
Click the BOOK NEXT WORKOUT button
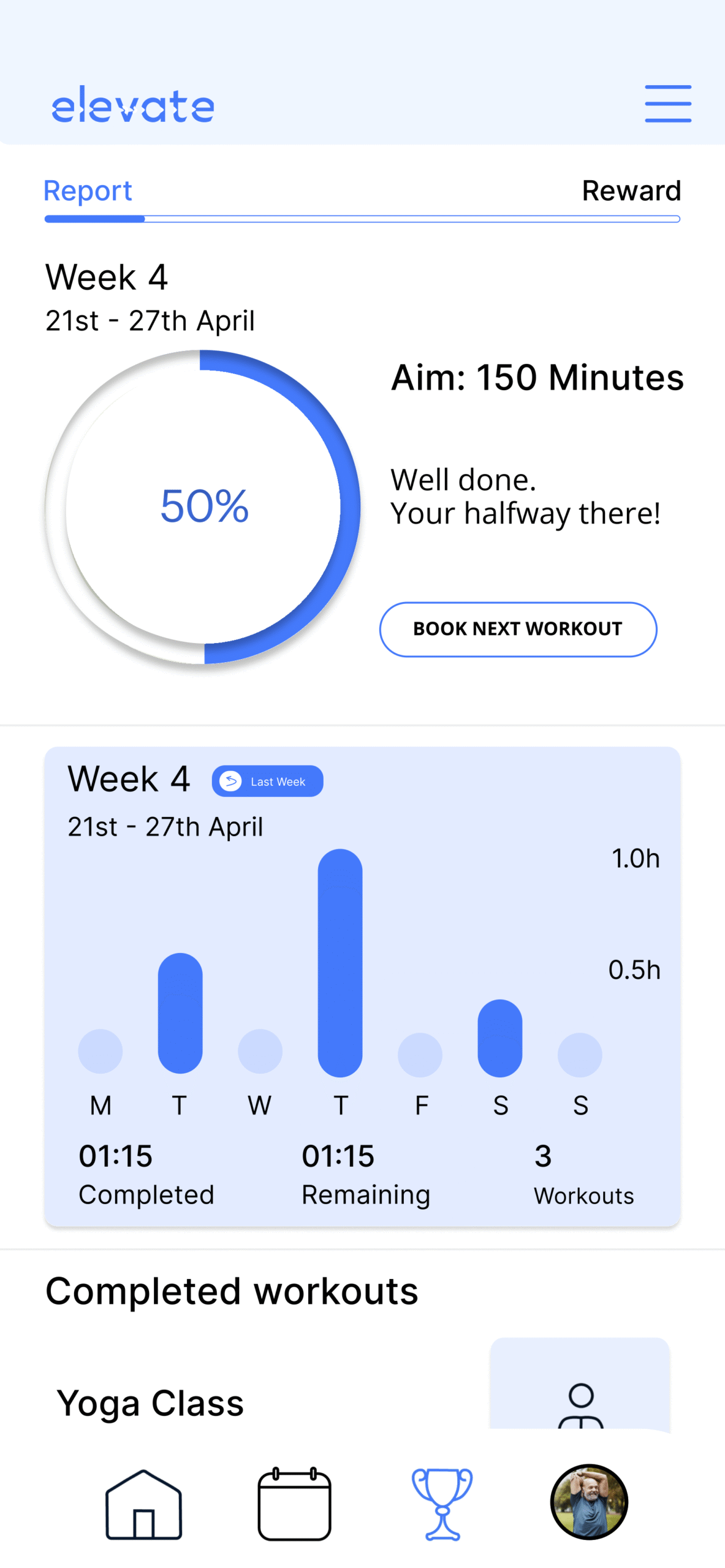pos(518,629)
